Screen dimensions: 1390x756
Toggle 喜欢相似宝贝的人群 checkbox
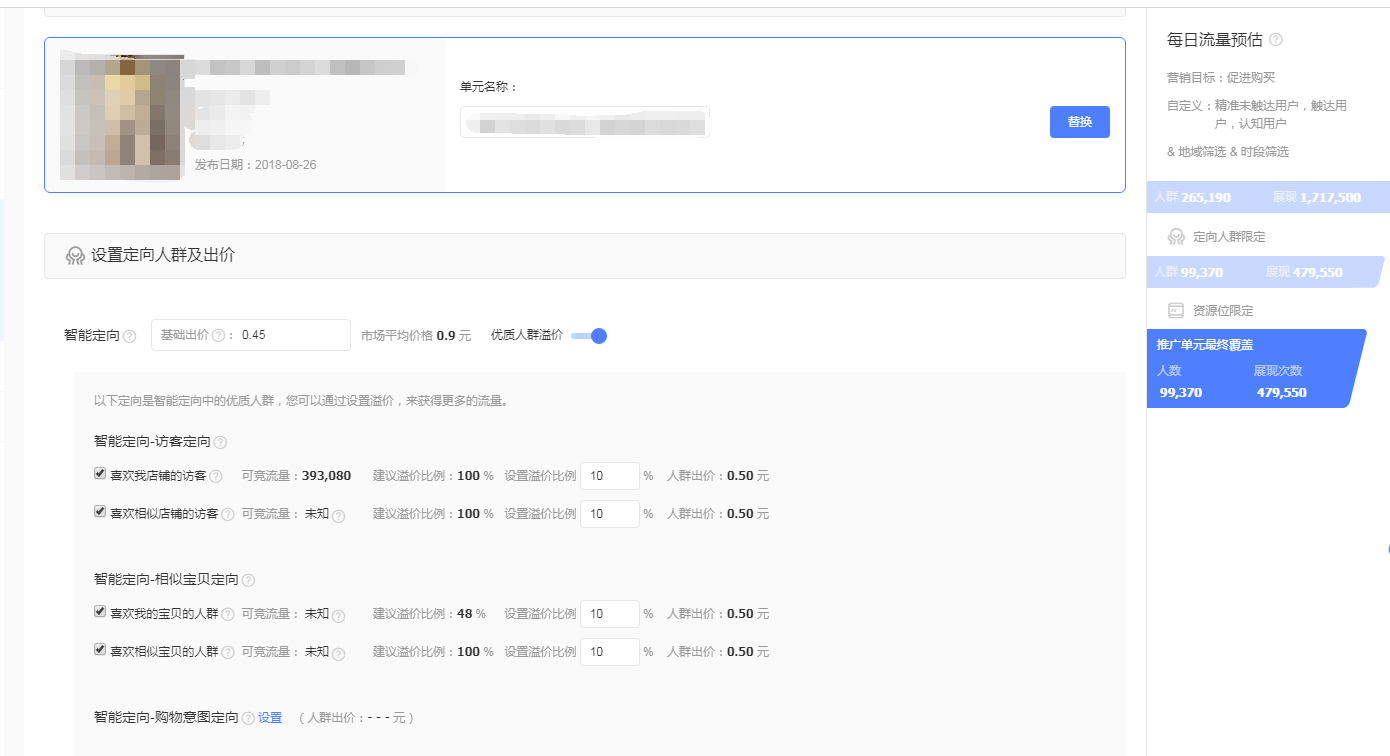(x=100, y=650)
